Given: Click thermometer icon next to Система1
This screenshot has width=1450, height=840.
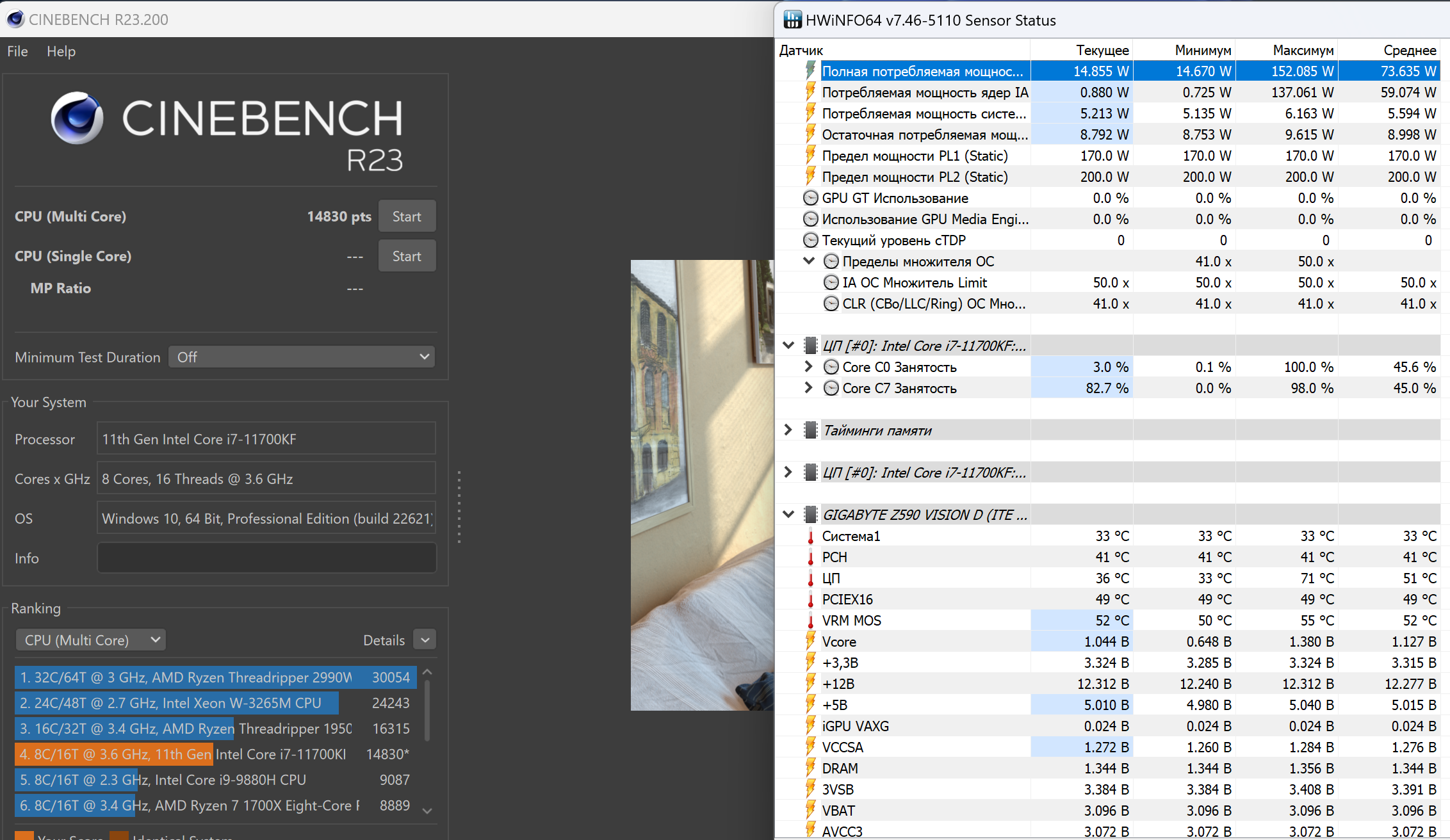Looking at the screenshot, I should point(810,536).
